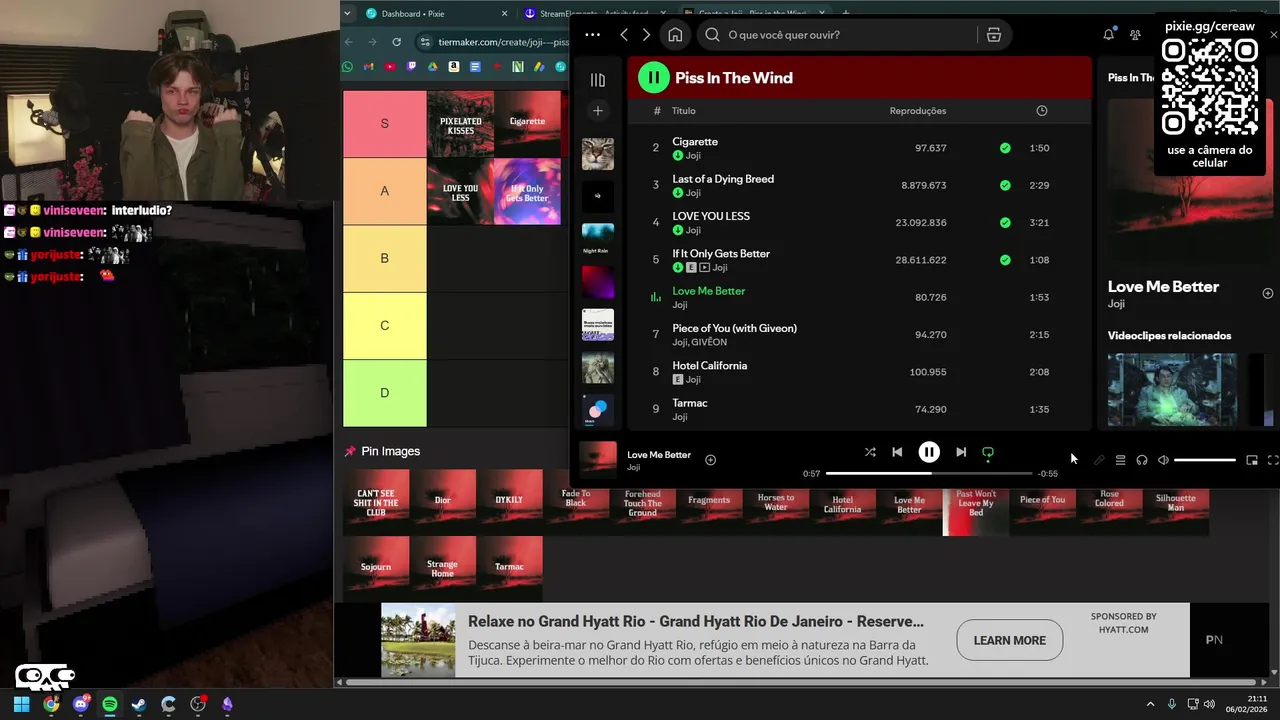
Task: Sort tracks by the Título column header
Action: pos(684,111)
